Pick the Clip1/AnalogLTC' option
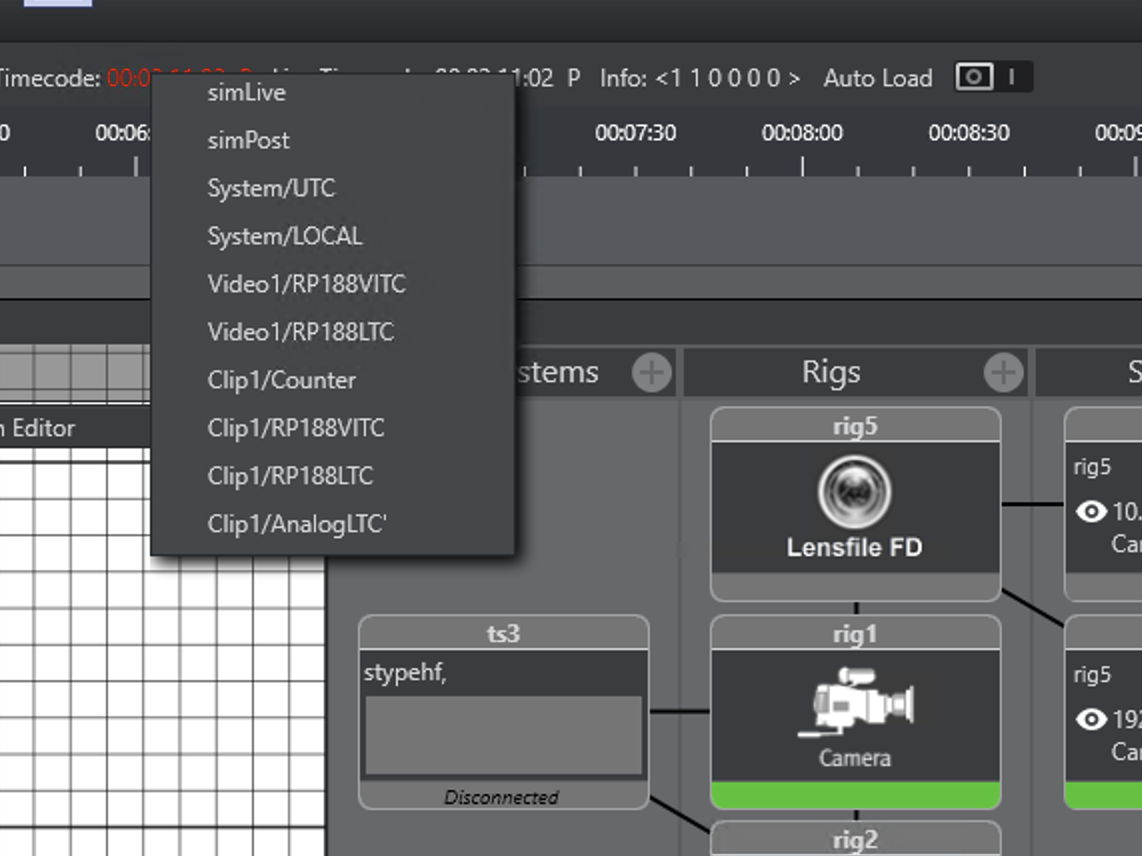The image size is (1142, 856). 296,524
